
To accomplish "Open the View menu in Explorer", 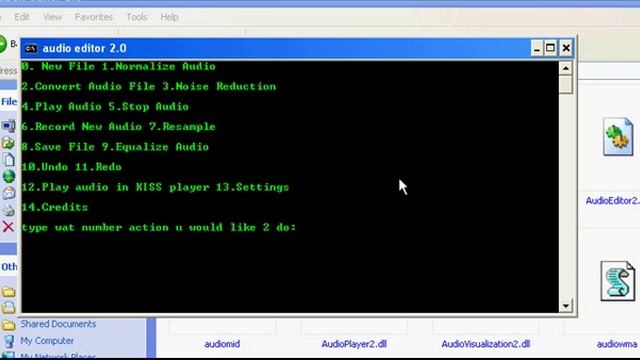I will point(52,17).
